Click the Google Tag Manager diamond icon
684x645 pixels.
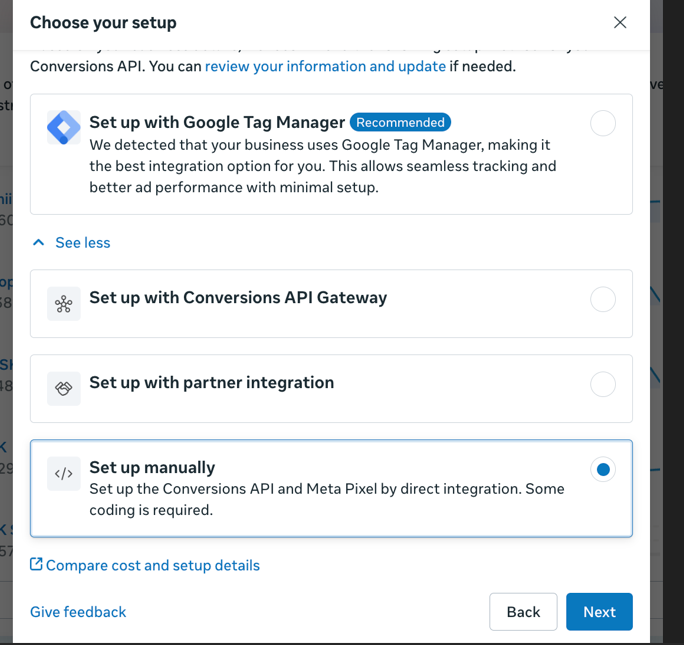pos(64,128)
